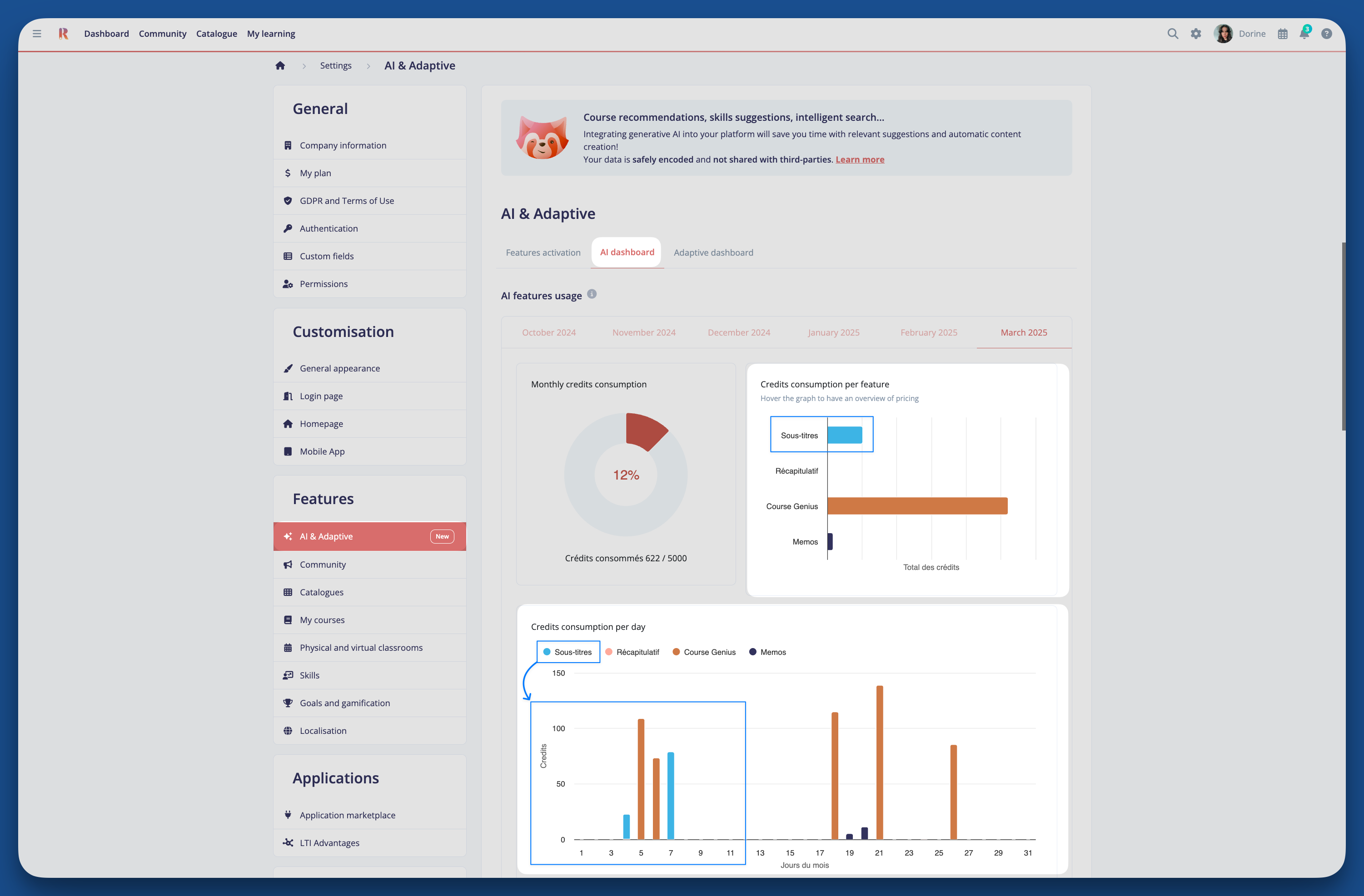
Task: Select the February 2025 month tab
Action: click(928, 332)
